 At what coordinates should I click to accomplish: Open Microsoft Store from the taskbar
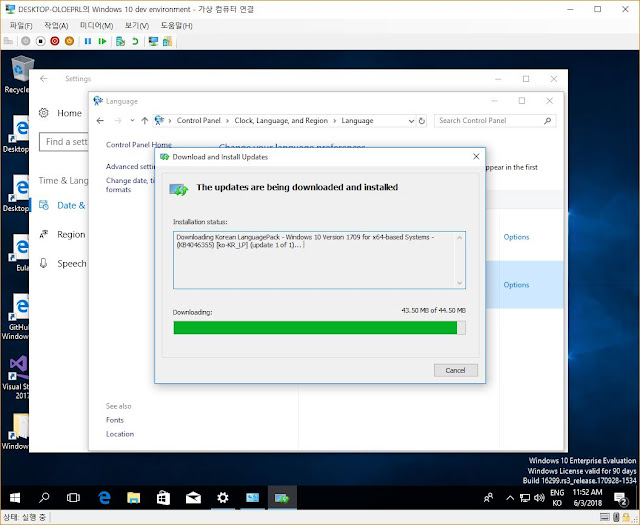(x=163, y=498)
